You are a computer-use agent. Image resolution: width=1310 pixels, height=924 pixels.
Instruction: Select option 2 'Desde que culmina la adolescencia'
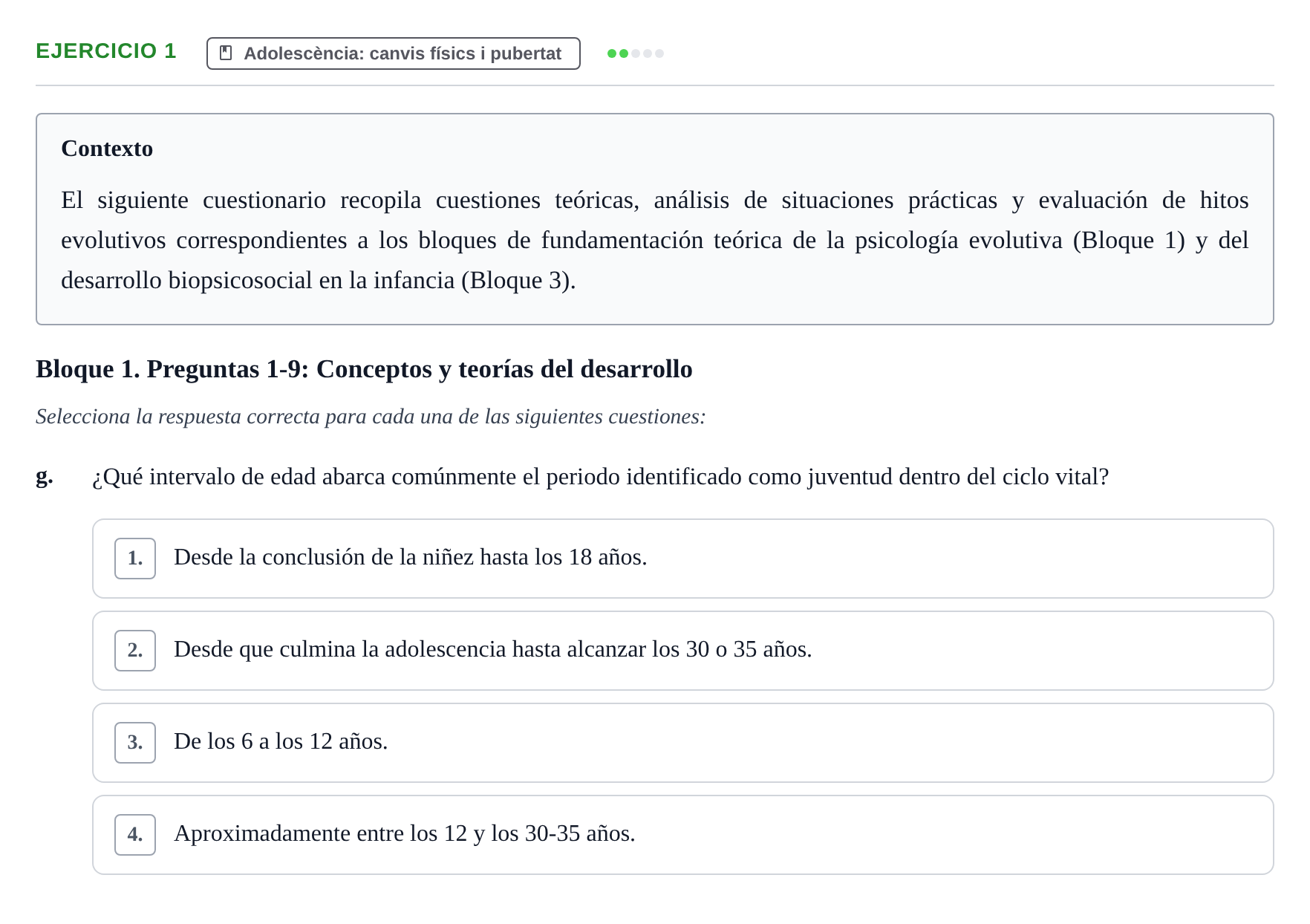point(682,651)
